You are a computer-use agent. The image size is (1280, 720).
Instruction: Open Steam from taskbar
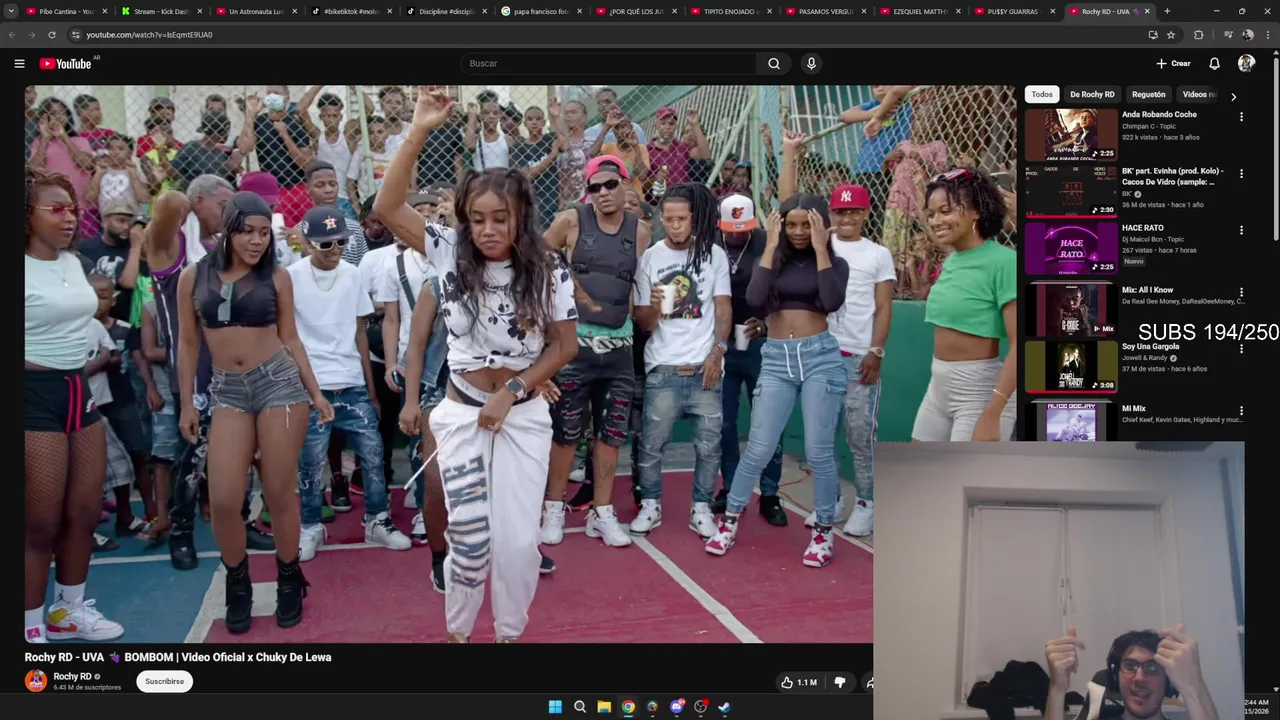[x=724, y=707]
